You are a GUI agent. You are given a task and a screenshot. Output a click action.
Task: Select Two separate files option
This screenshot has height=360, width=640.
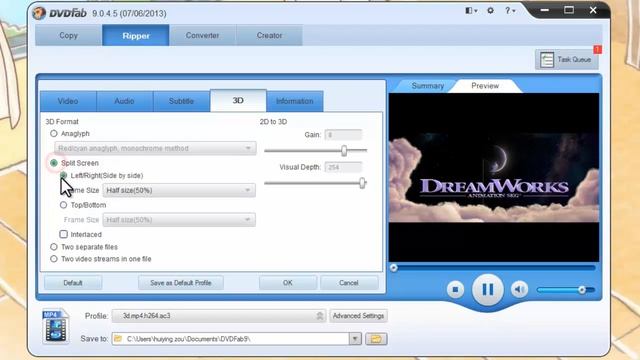click(x=53, y=247)
